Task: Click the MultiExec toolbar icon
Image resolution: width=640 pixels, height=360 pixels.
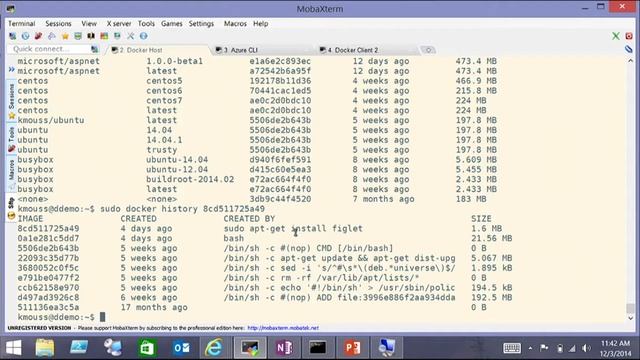Action: (x=104, y=36)
